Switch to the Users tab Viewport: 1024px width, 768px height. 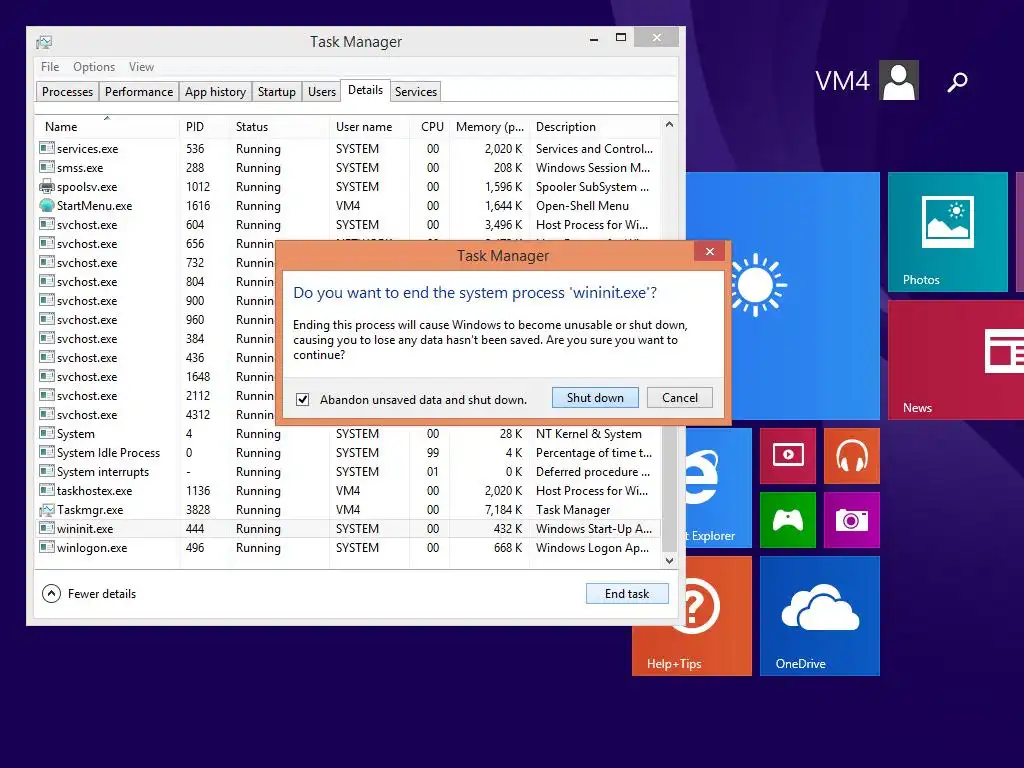pyautogui.click(x=322, y=92)
